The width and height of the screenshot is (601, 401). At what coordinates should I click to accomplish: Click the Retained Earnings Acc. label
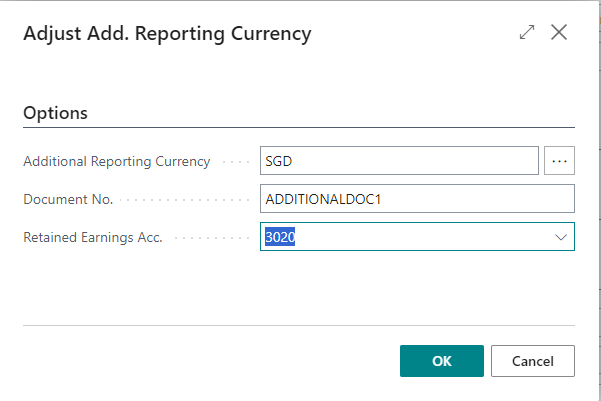[x=93, y=237]
